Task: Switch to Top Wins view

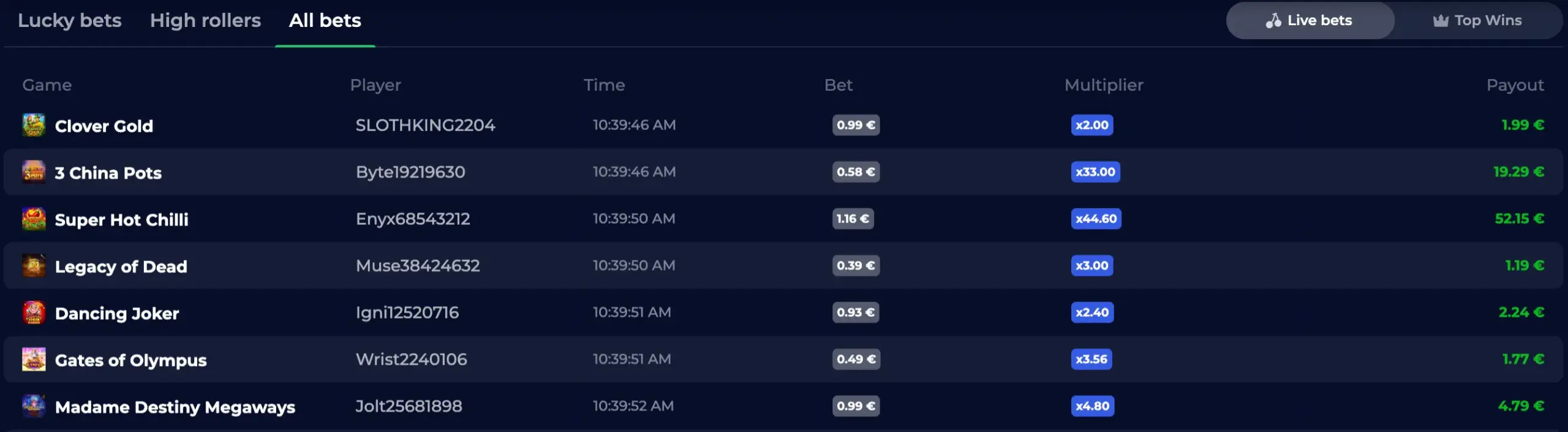Action: tap(1477, 20)
